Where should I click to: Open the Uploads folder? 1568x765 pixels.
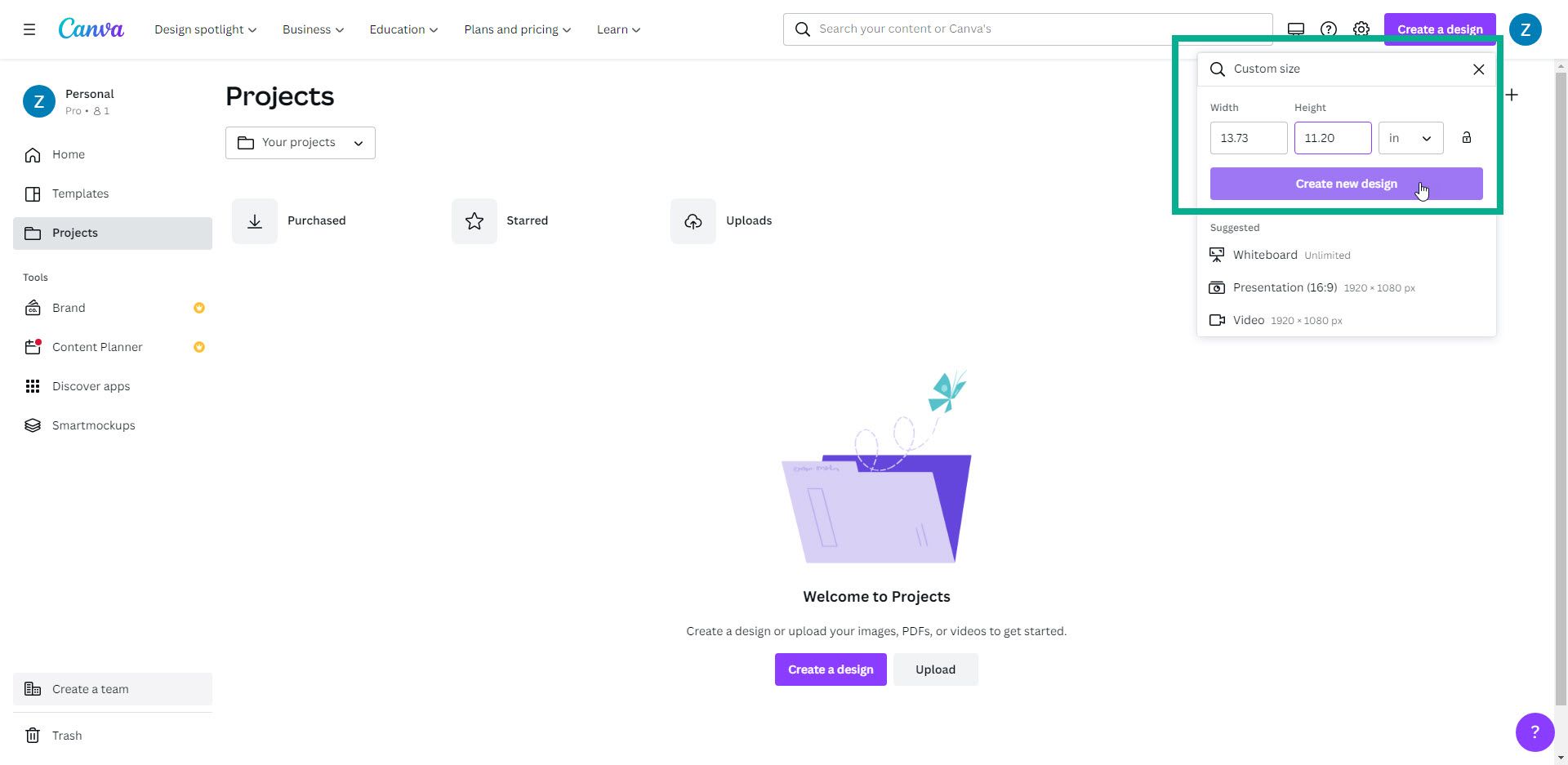[748, 220]
